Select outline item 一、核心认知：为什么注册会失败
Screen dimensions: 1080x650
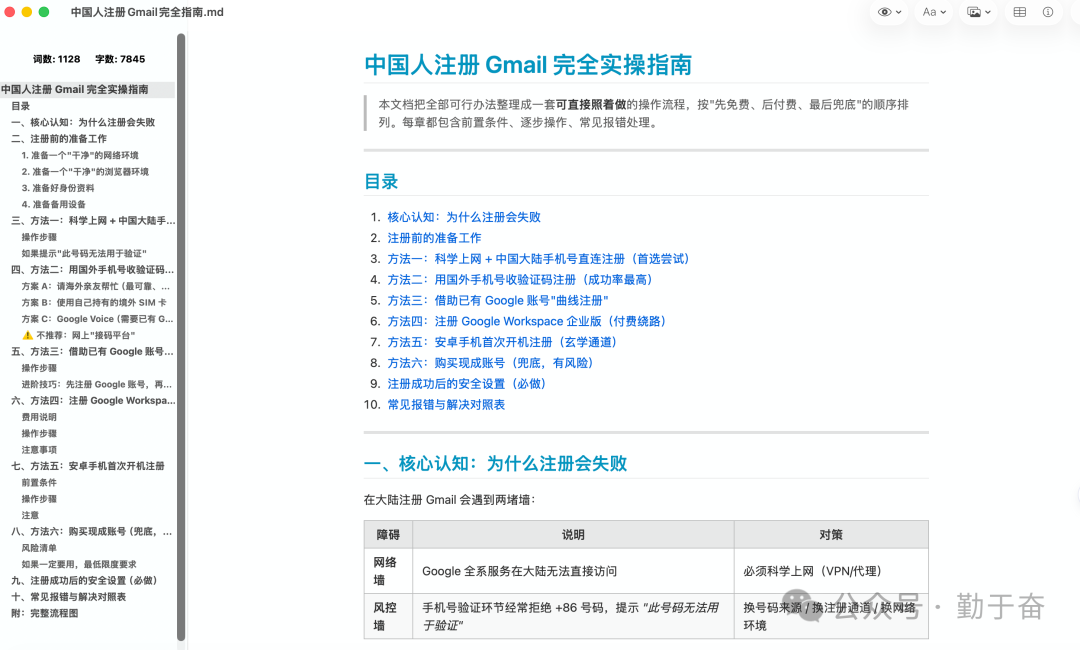coord(83,123)
